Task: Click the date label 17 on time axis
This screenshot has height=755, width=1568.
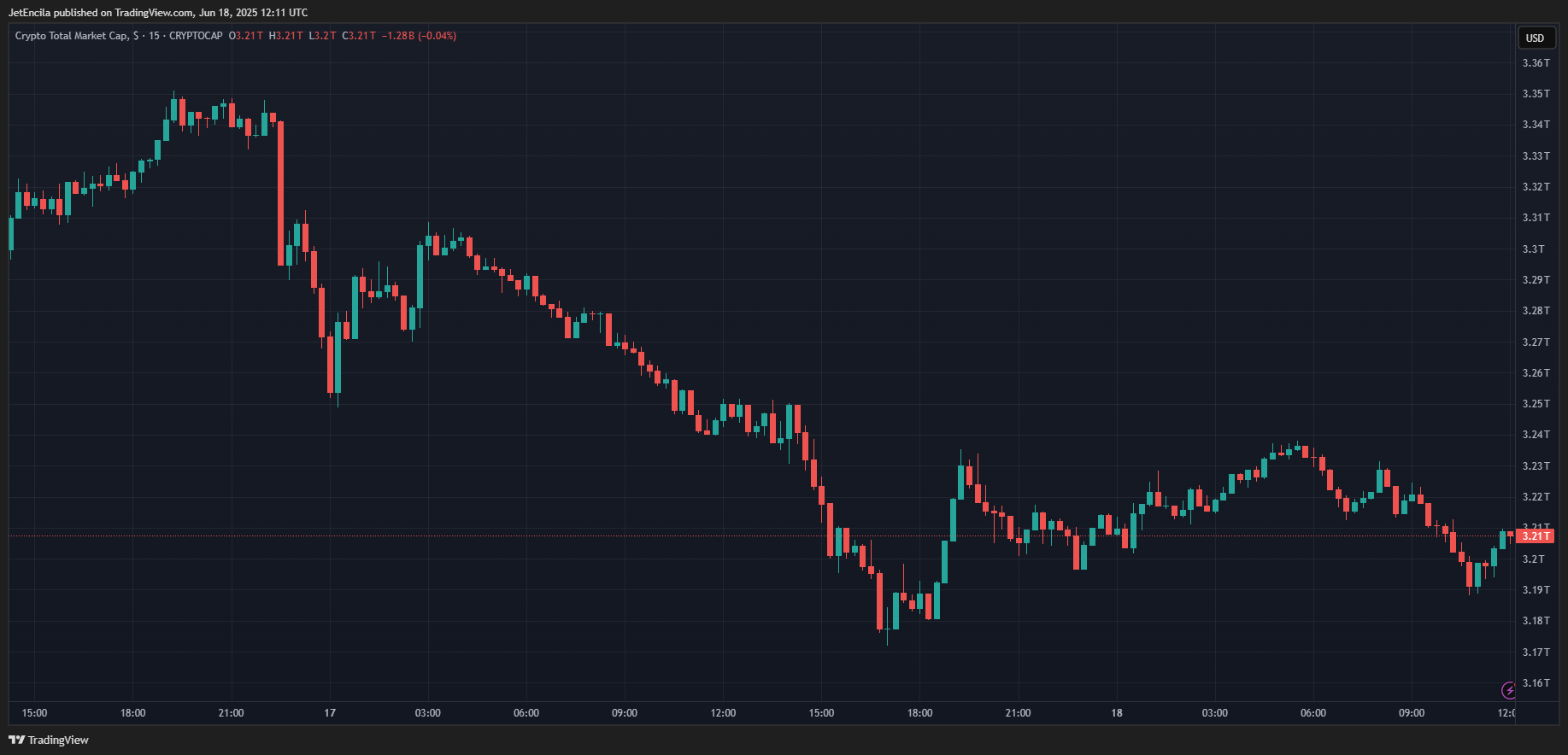Action: 330,713
